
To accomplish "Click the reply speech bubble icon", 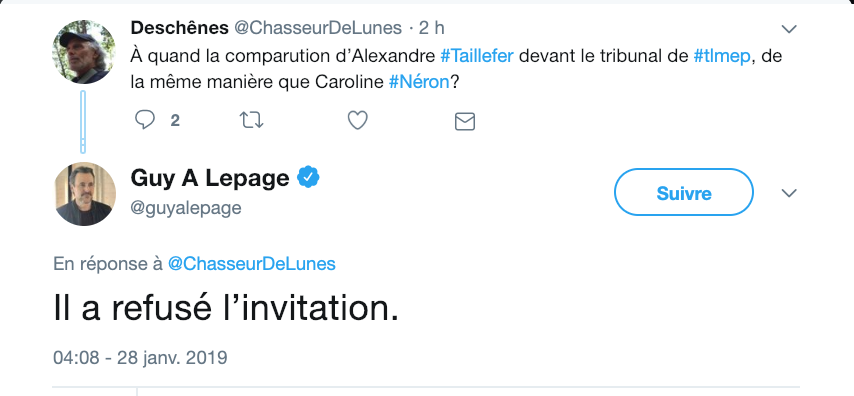I will (x=144, y=120).
